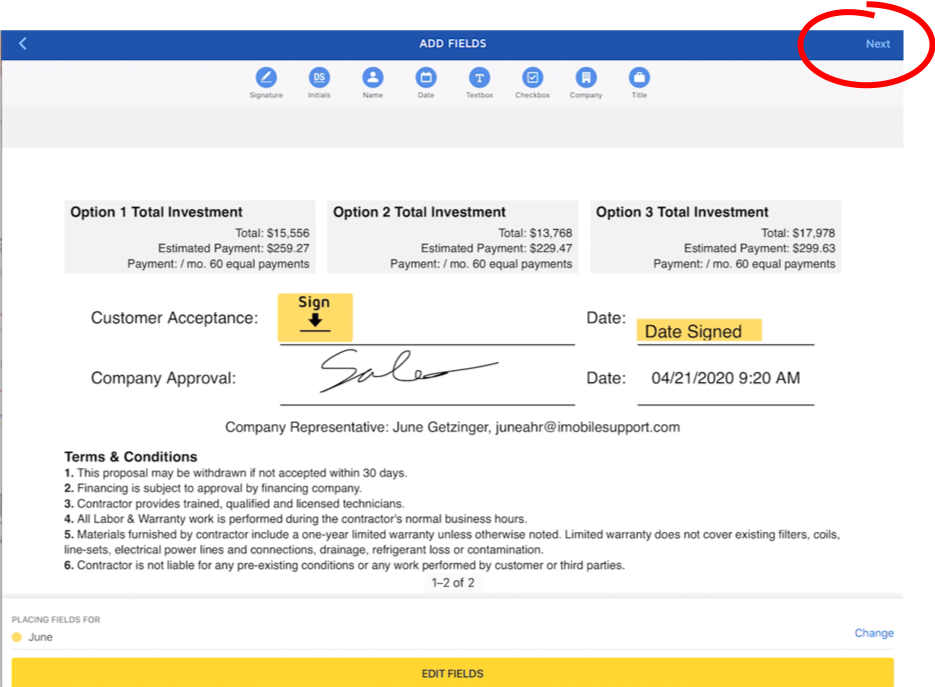935x687 pixels.
Task: Click the Customer Acceptance label
Action: (174, 318)
